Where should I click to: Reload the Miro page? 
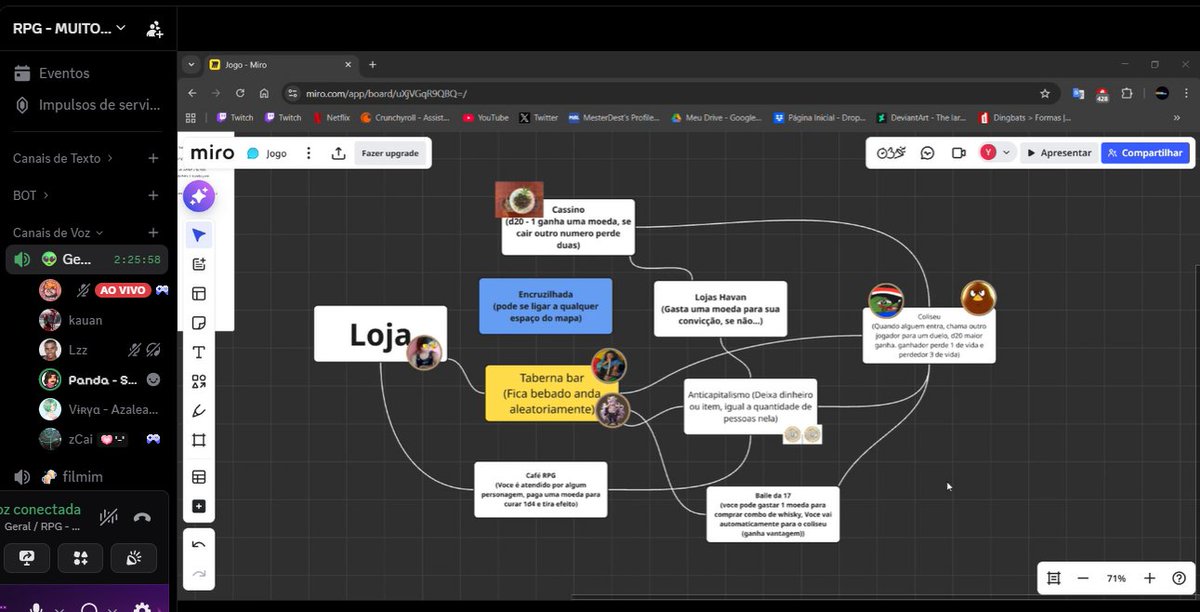[x=238, y=93]
